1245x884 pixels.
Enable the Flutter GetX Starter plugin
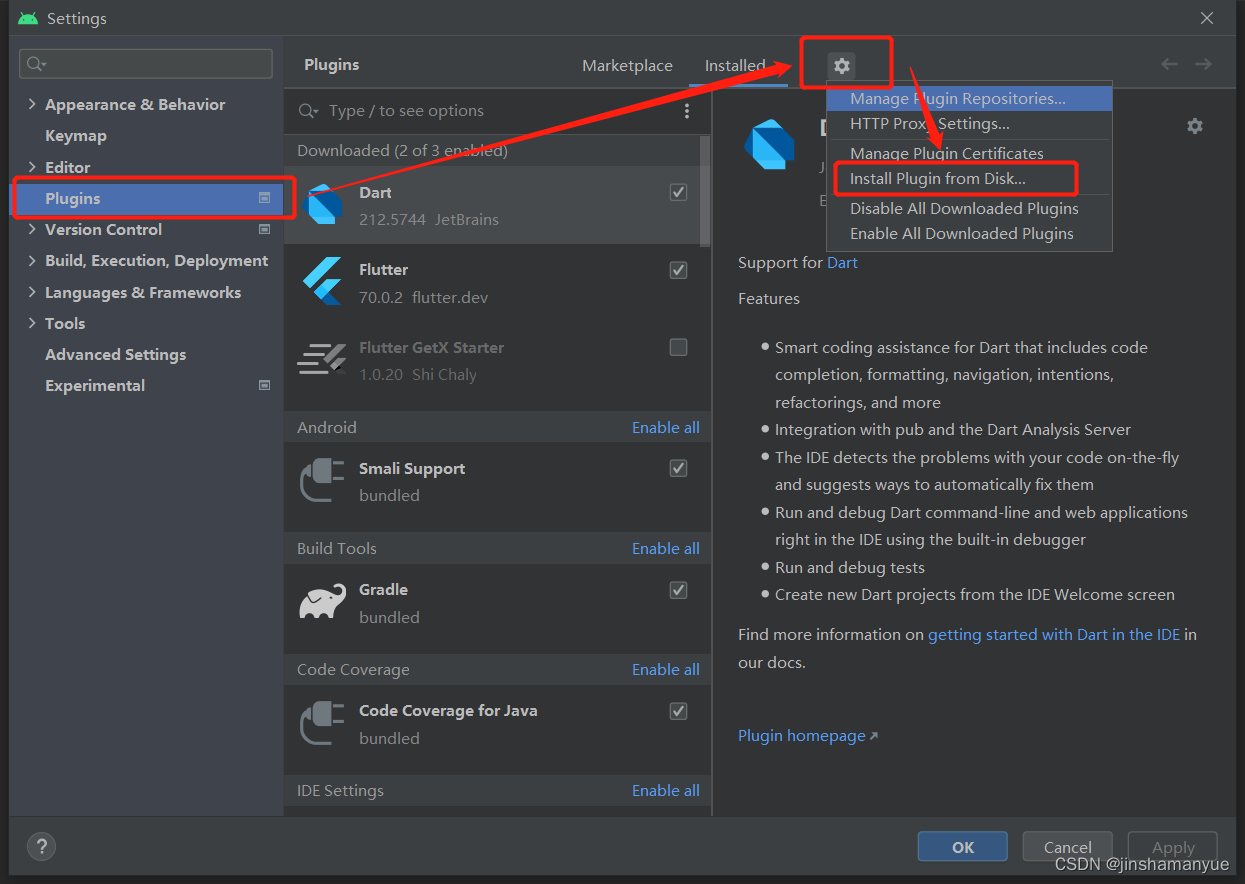[x=678, y=348]
